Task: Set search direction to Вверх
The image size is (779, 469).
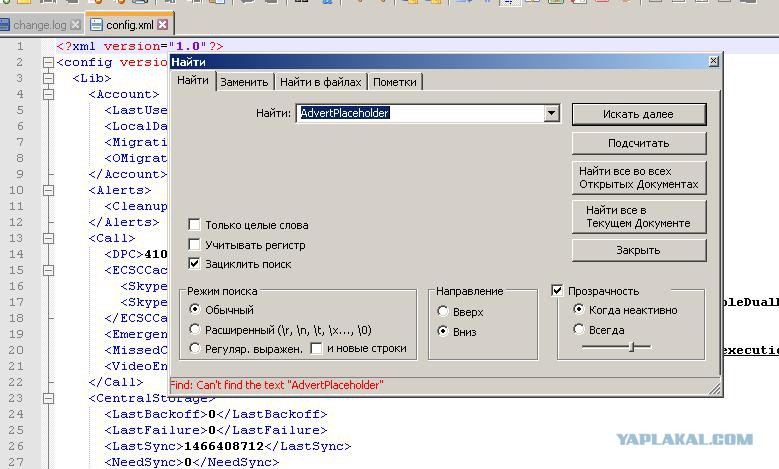Action: tap(443, 312)
